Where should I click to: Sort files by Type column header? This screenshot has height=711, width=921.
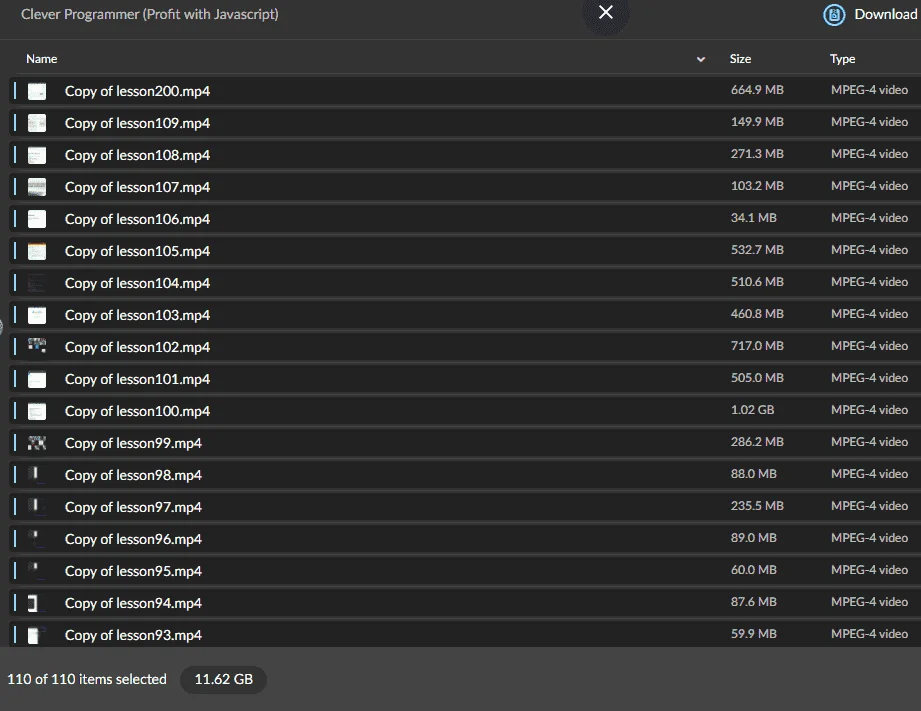(842, 59)
